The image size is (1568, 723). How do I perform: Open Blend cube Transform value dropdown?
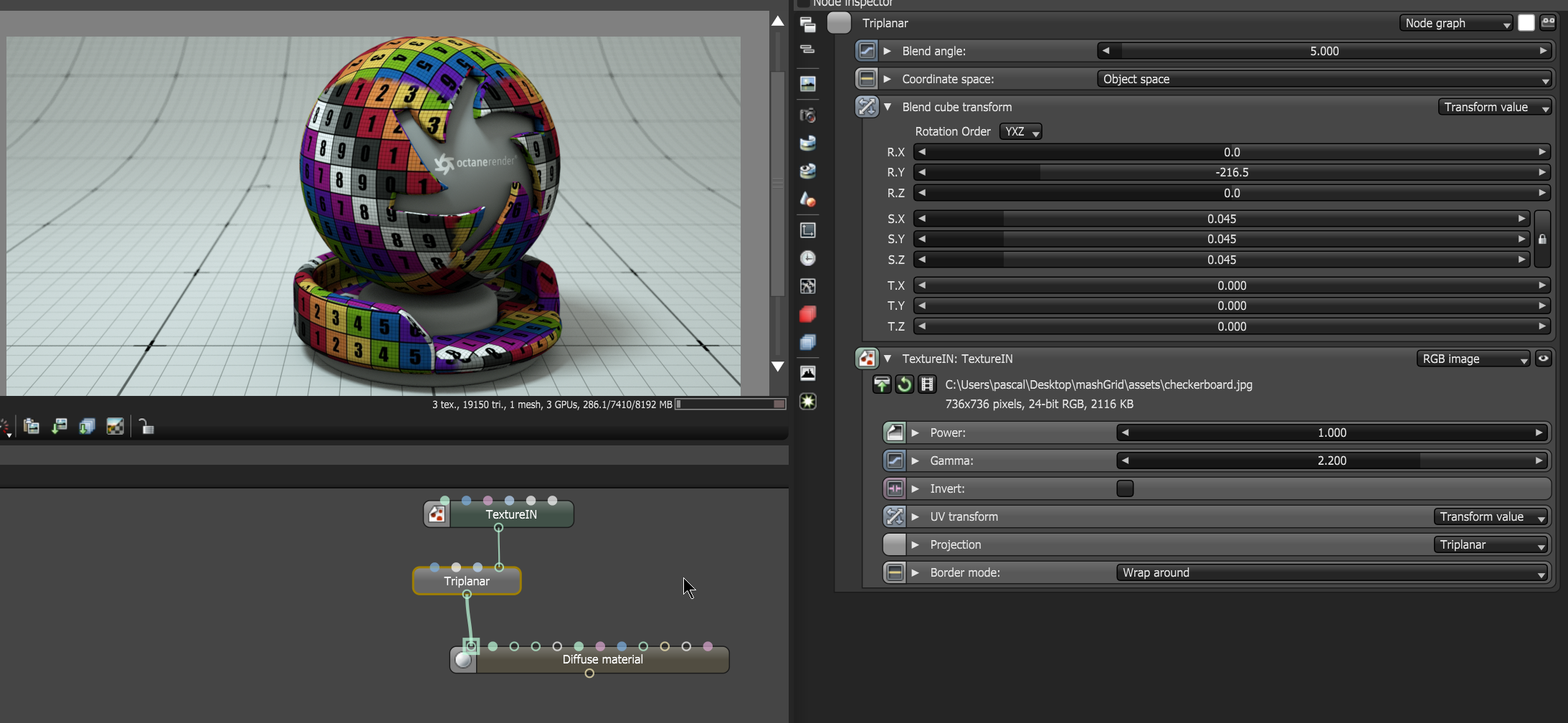(x=1495, y=107)
